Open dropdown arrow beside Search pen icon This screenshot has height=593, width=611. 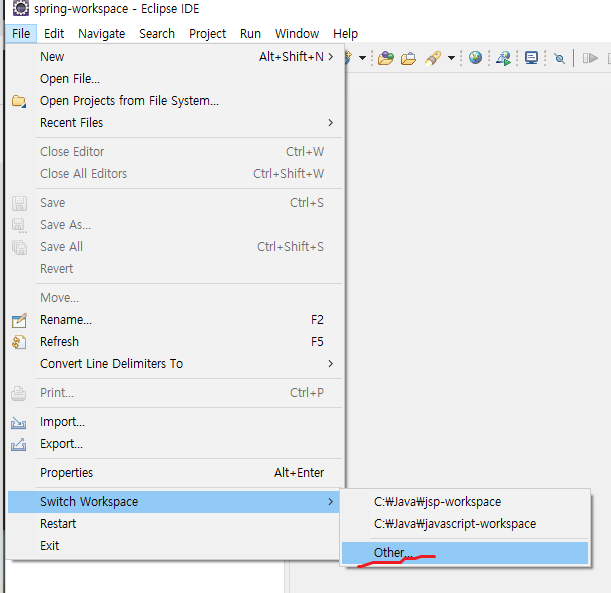coord(451,58)
